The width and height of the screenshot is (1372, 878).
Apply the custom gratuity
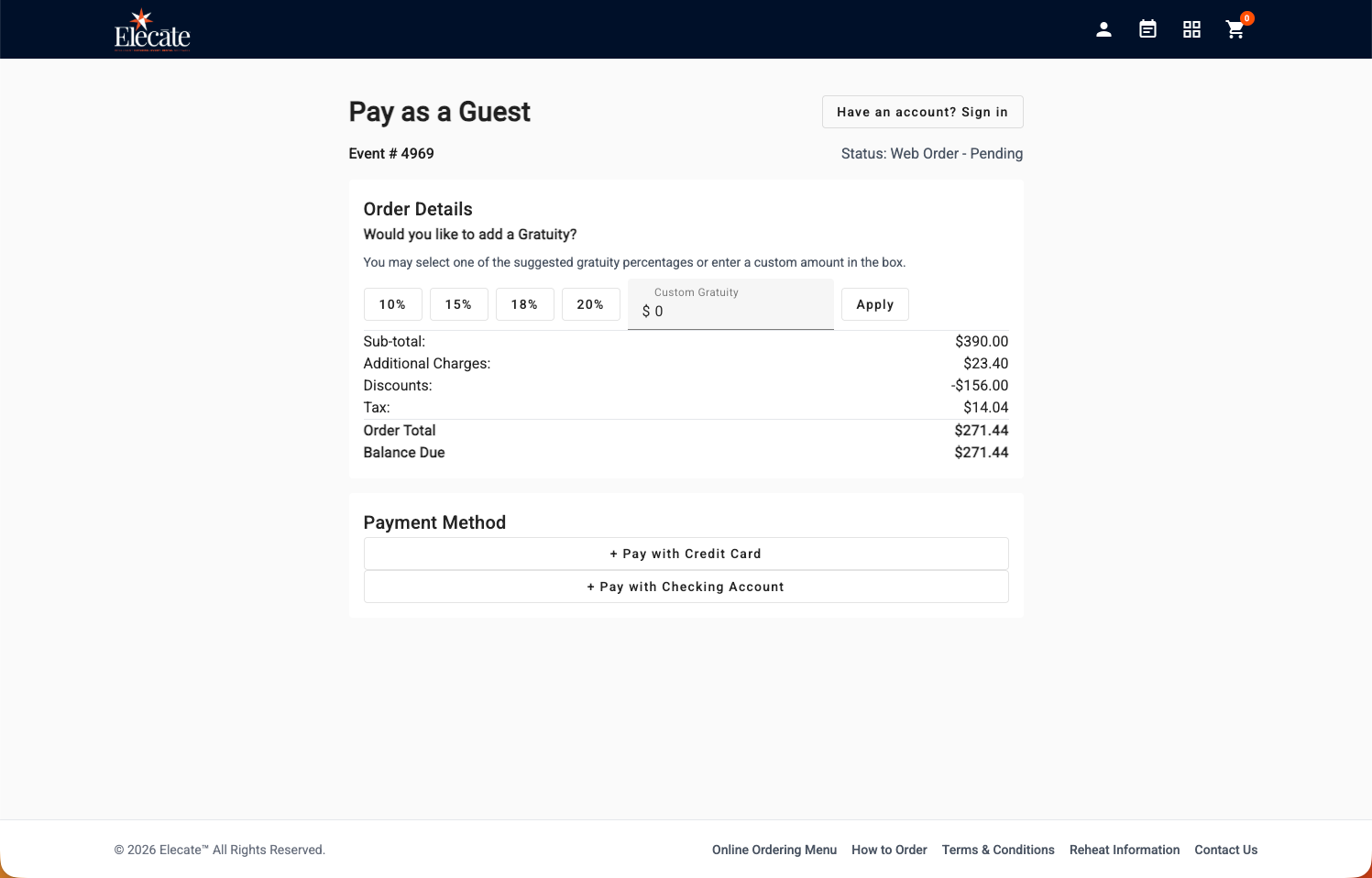[874, 304]
